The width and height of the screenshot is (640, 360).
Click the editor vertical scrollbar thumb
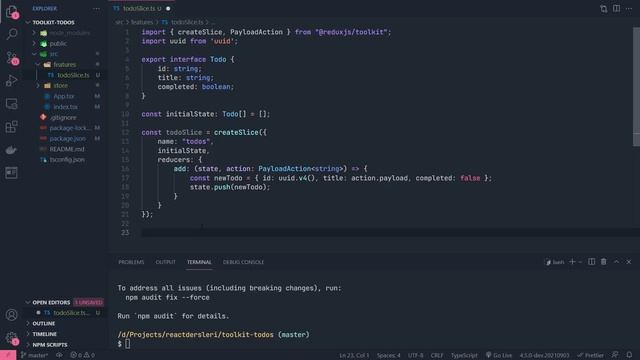(x=636, y=87)
